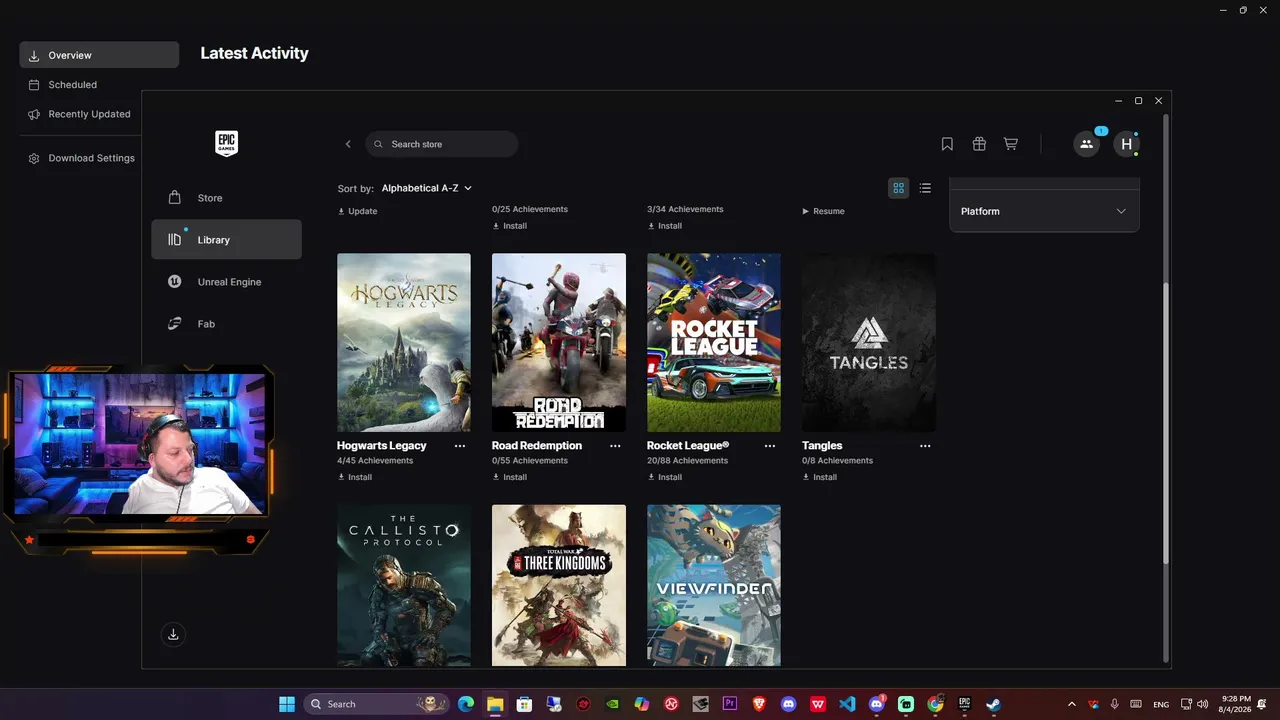This screenshot has width=1280, height=720.
Task: Show hidden system tray icons
Action: (x=1072, y=704)
